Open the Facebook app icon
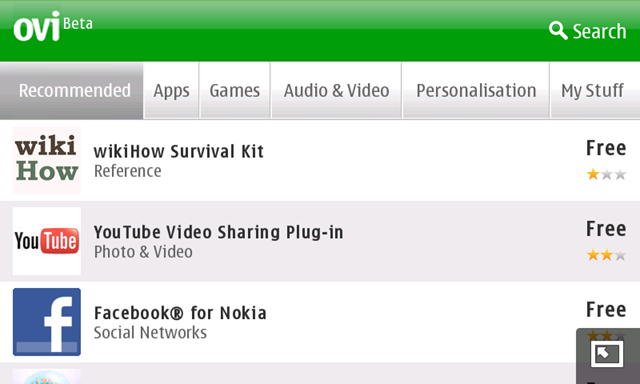The width and height of the screenshot is (640, 384). 47,322
